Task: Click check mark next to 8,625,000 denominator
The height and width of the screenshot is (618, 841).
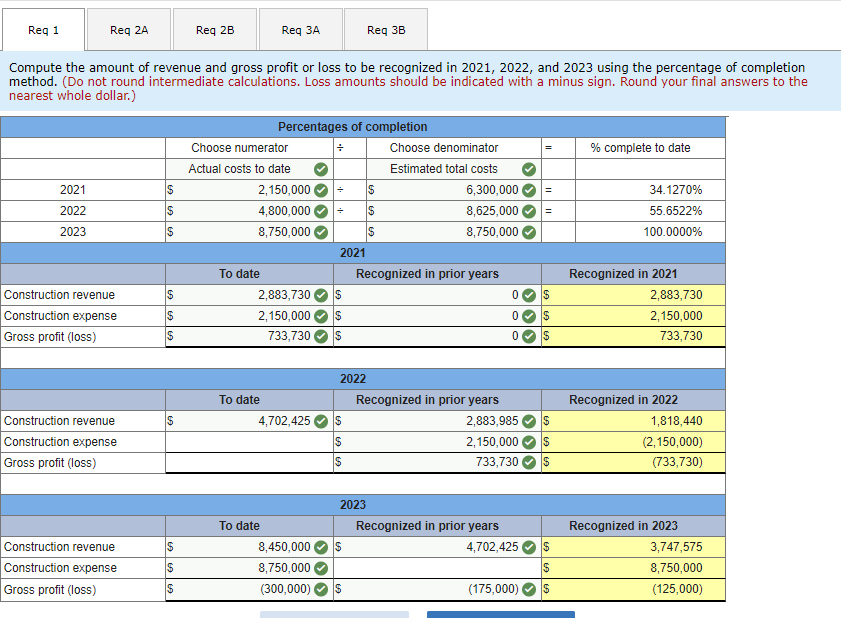Action: (529, 211)
